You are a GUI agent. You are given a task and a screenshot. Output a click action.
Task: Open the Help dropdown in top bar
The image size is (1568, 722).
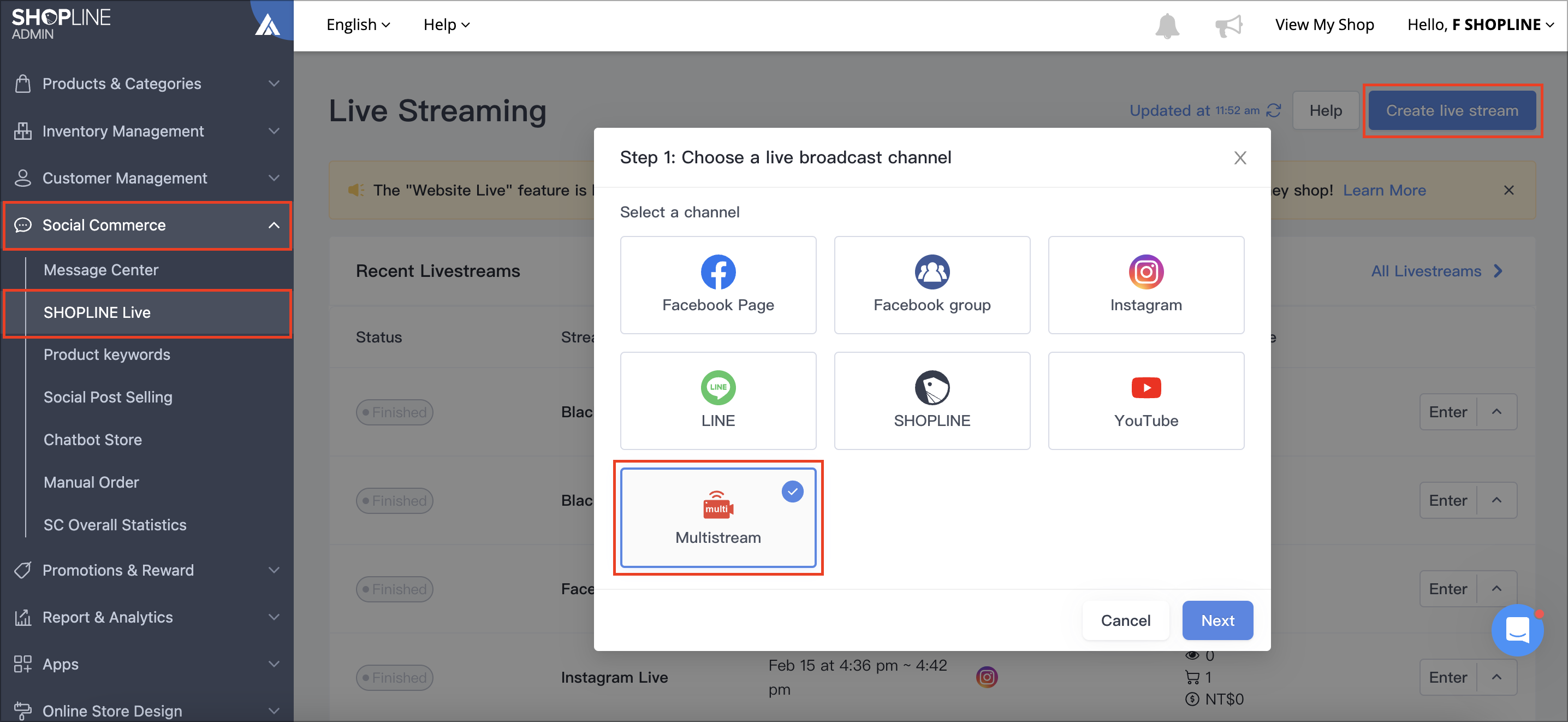coord(446,25)
